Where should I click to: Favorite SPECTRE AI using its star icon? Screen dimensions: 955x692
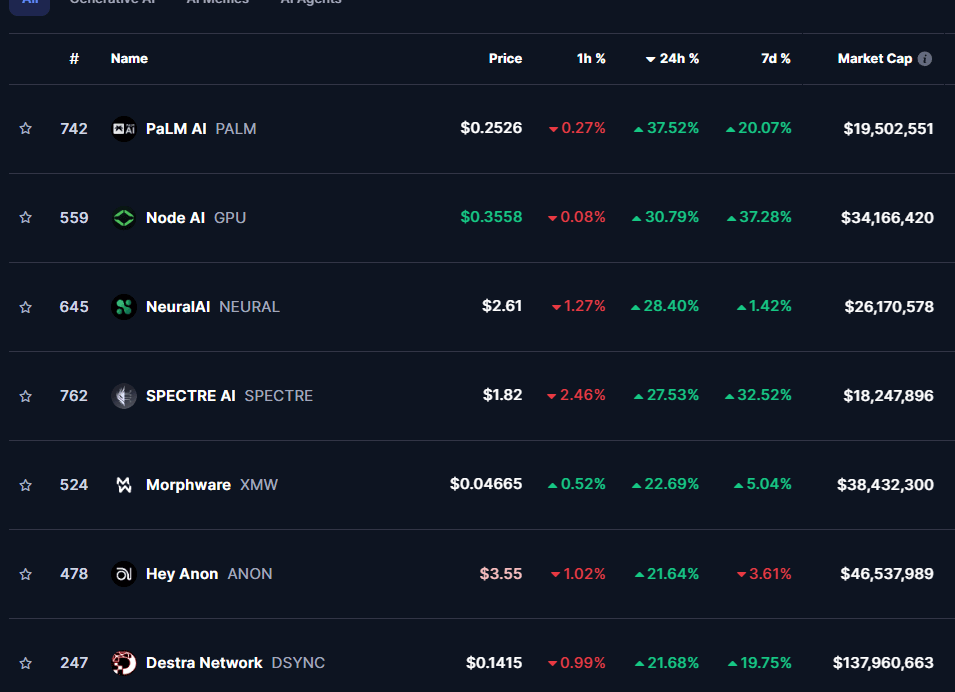[x=26, y=396]
